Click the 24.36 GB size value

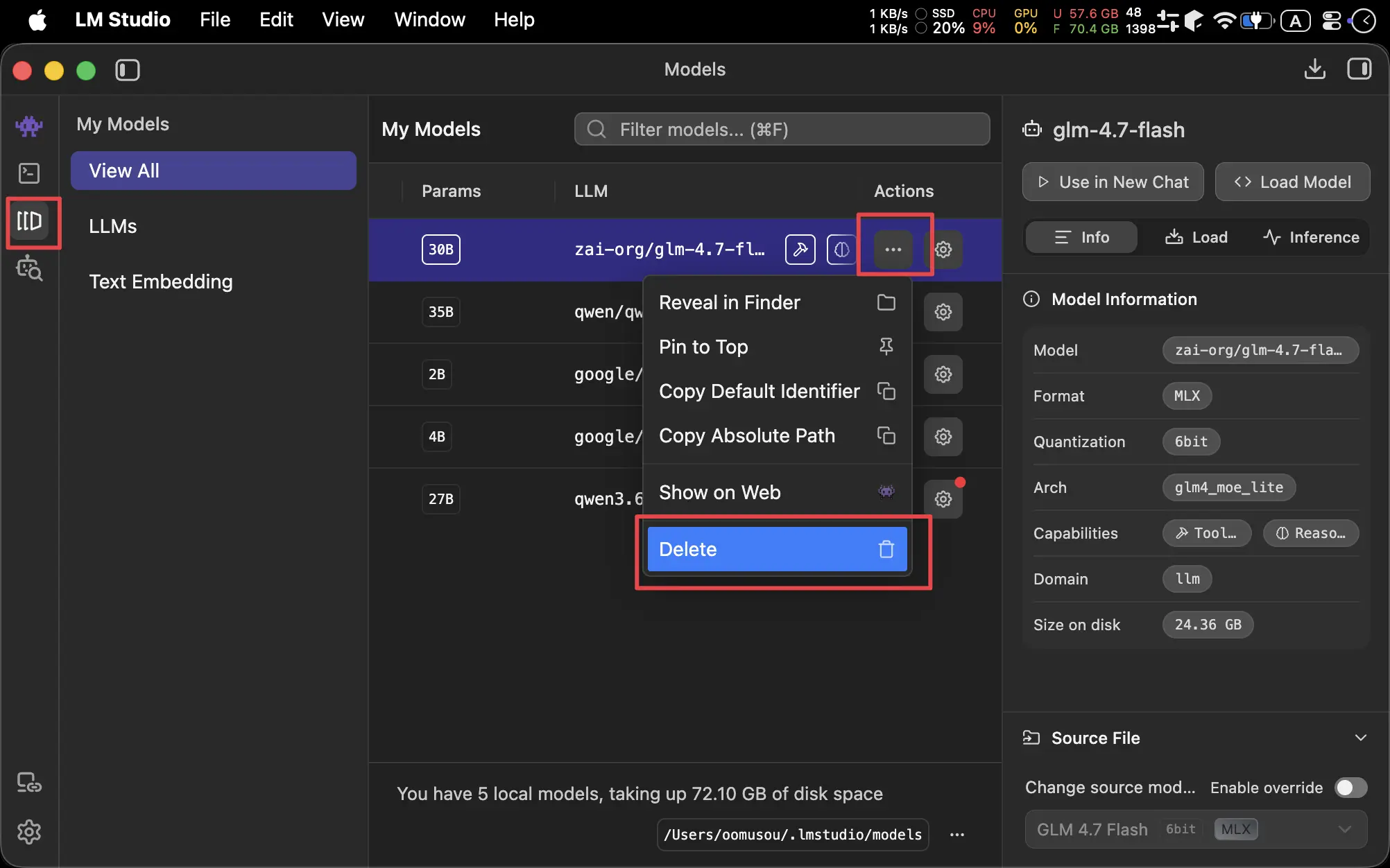(x=1208, y=625)
